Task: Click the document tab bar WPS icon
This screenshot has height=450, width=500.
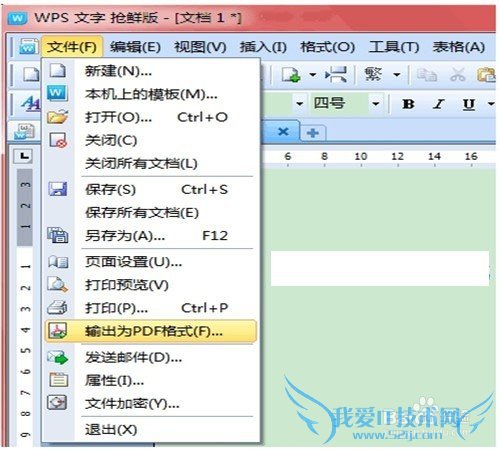Action: coord(24,131)
